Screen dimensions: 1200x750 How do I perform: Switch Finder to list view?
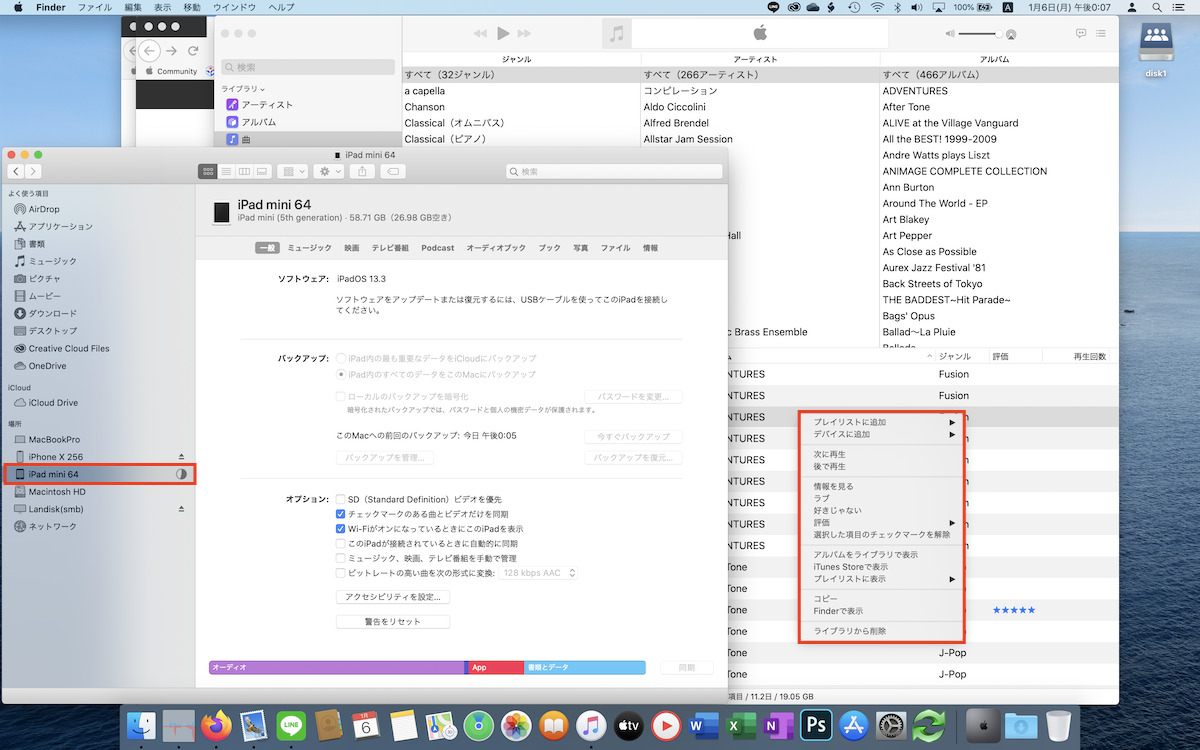[226, 172]
